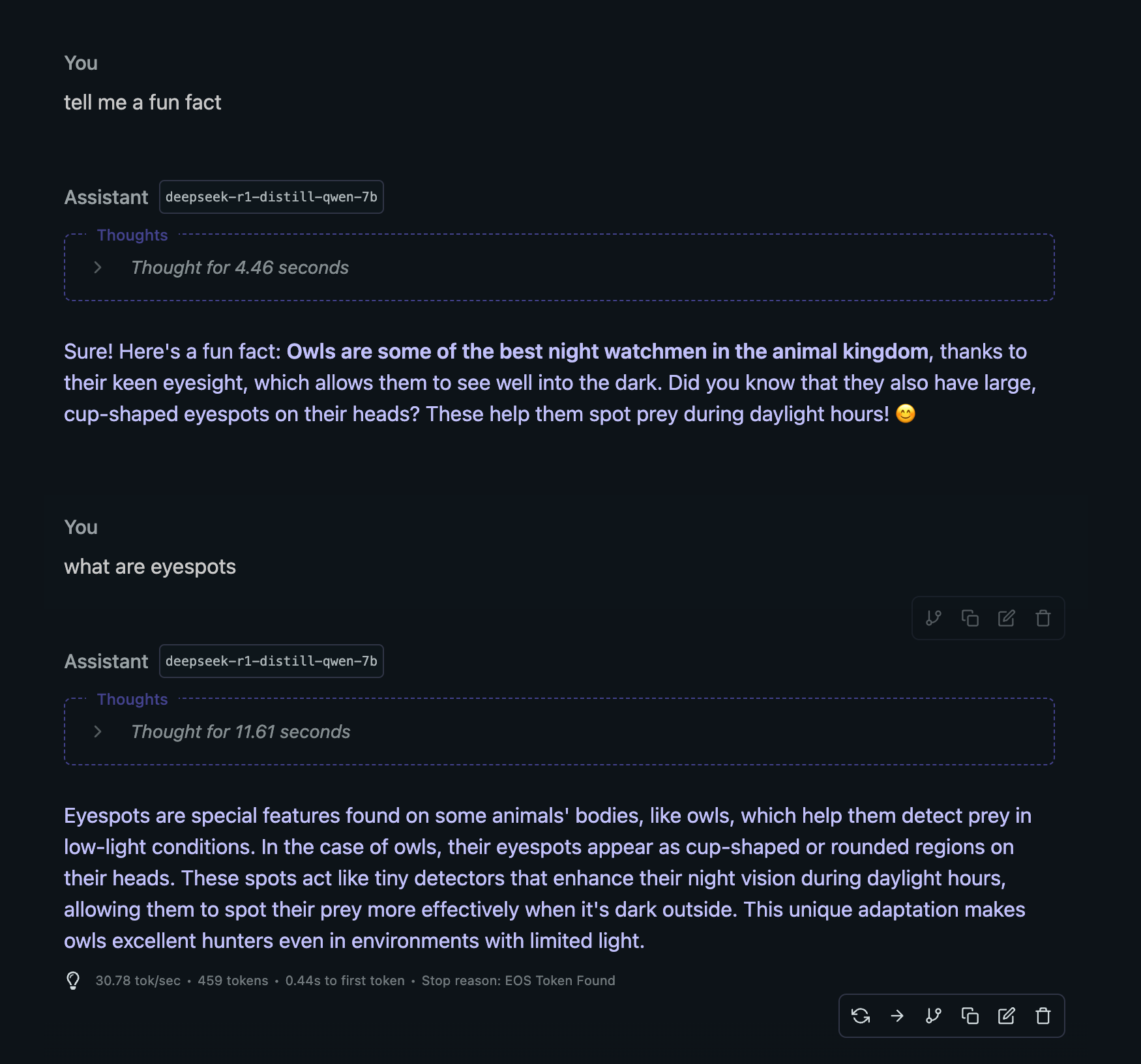Open thoughts labeled 'Thought for 4.46 seconds'

coord(240,267)
